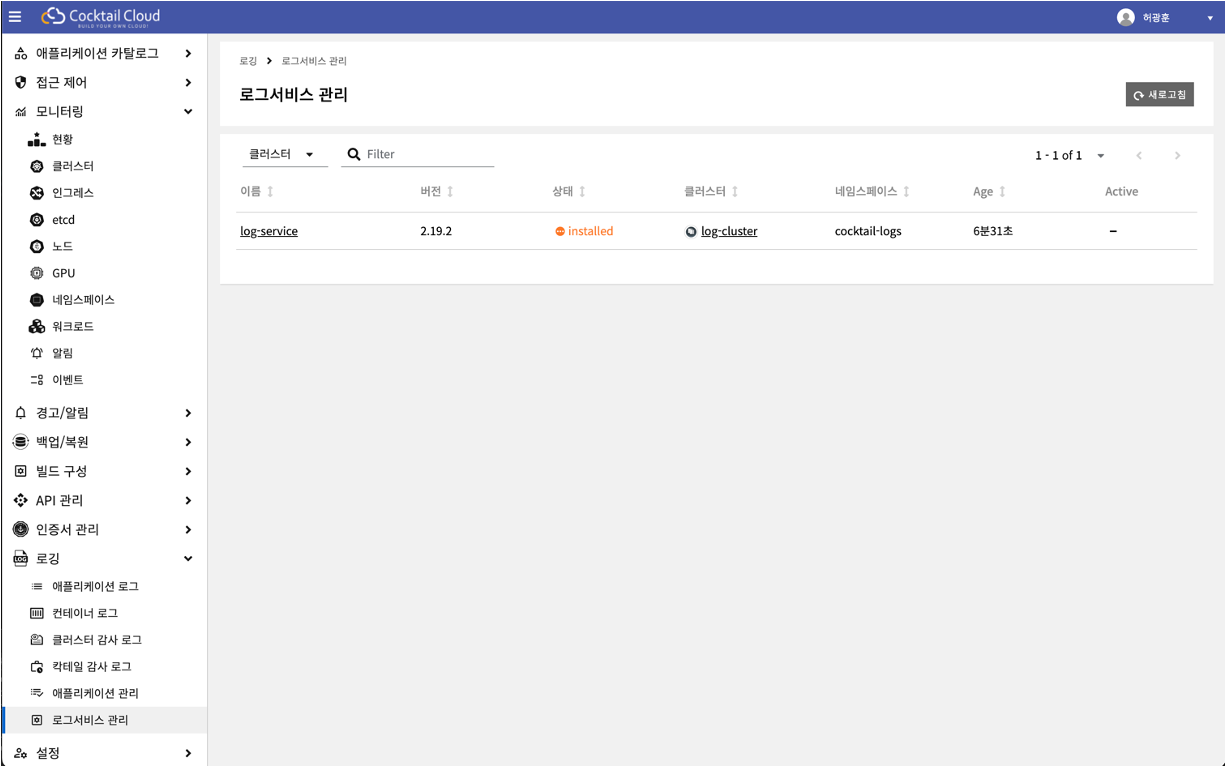
Task: Collapse the 모니터링 menu section
Action: tap(188, 112)
